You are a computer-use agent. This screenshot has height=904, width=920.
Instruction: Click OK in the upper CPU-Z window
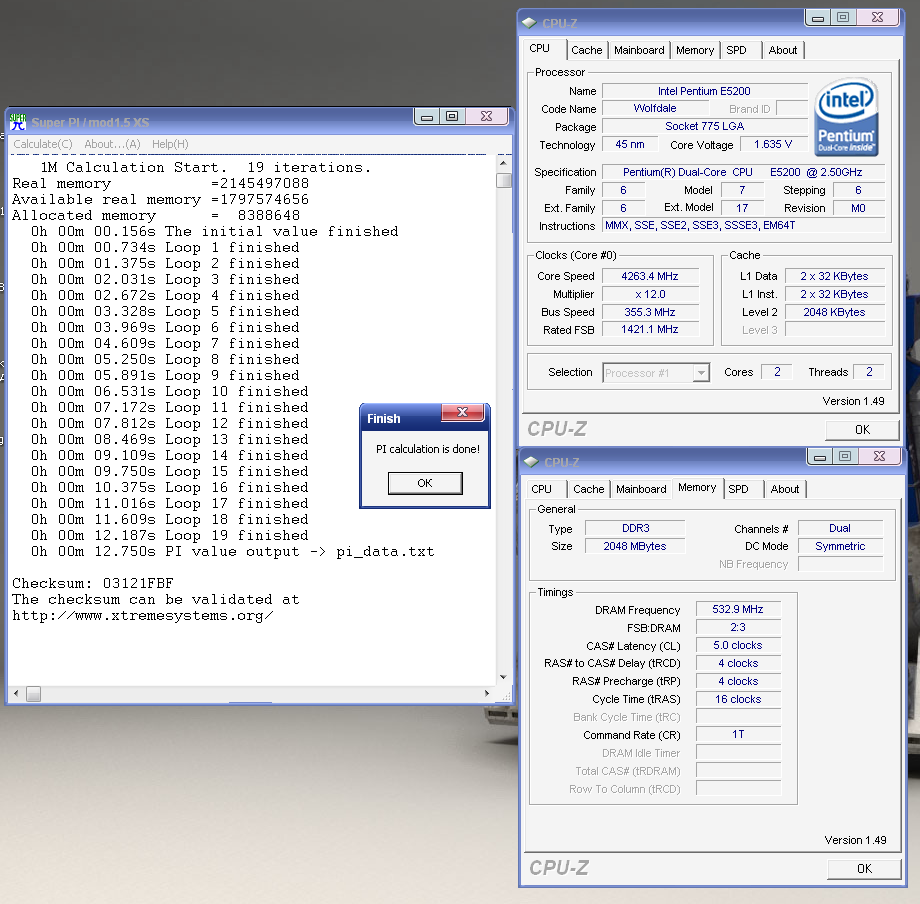(x=862, y=430)
